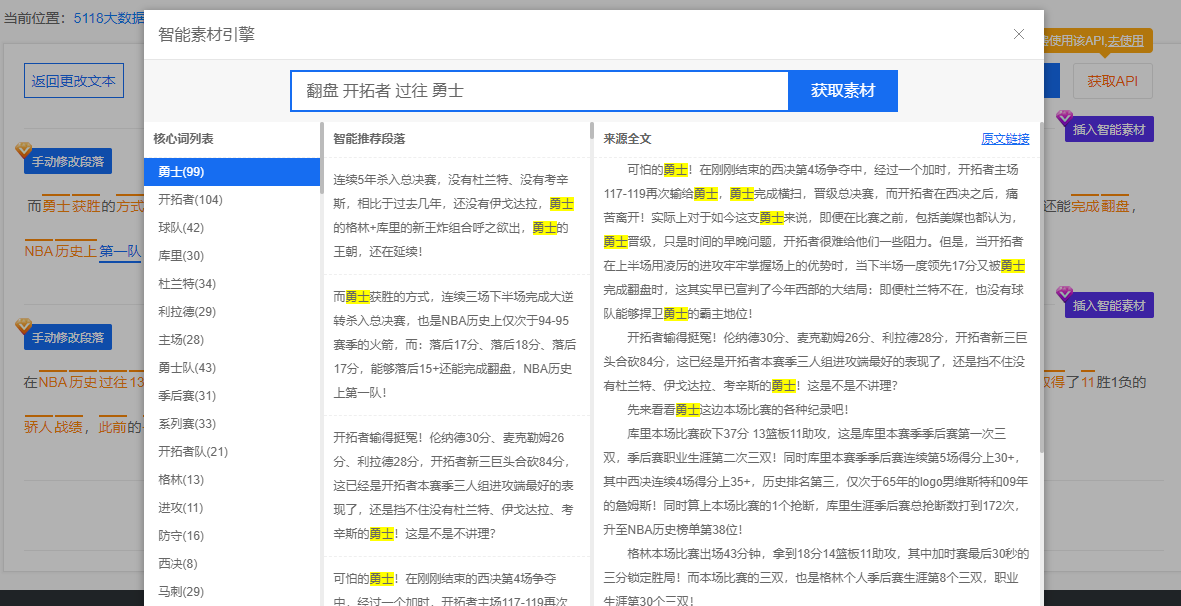Click the word 翻盘 on the background page
1181x606 pixels.
click(x=1115, y=206)
